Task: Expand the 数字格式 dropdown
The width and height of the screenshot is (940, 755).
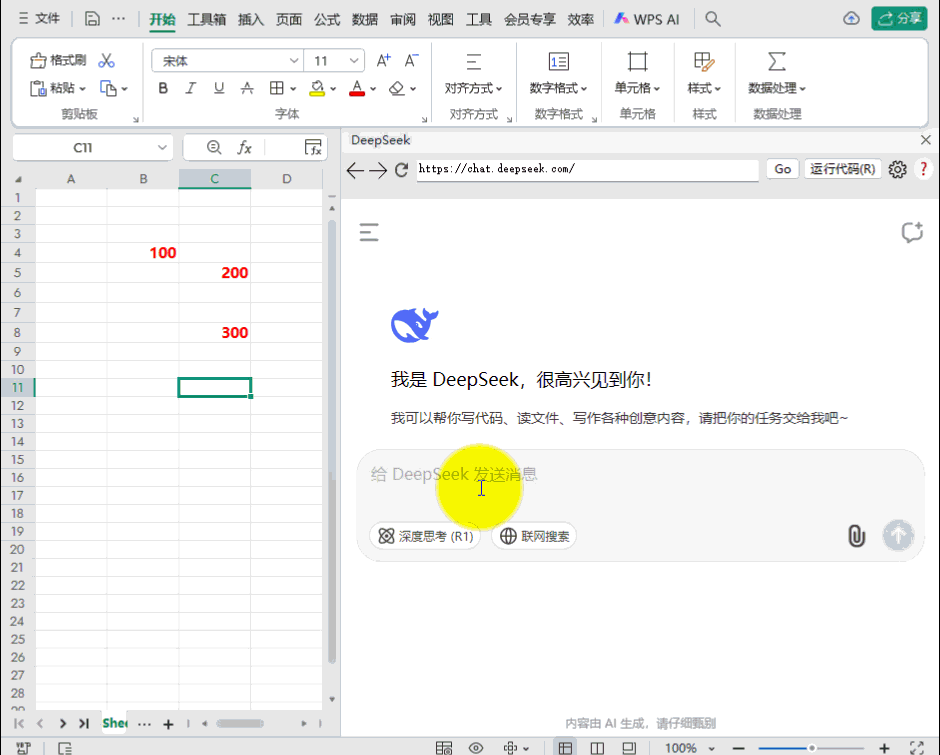Action: (559, 88)
